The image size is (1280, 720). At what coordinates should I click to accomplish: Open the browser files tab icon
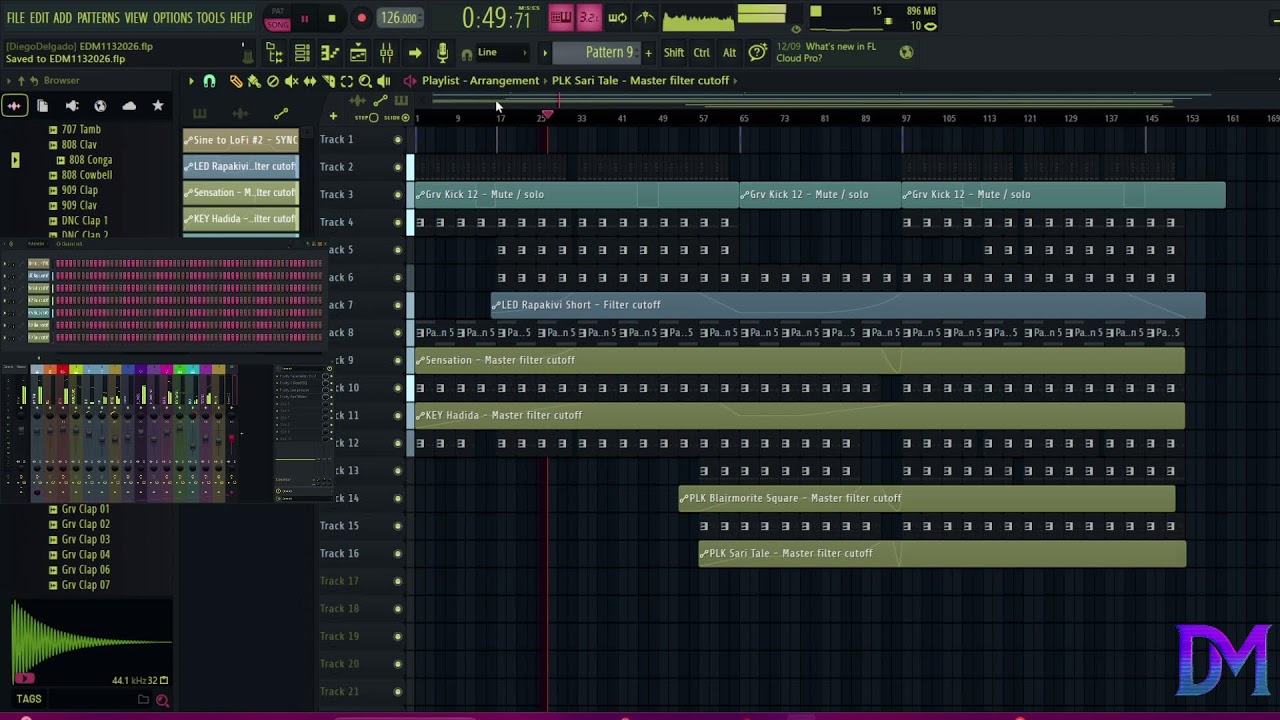click(43, 105)
